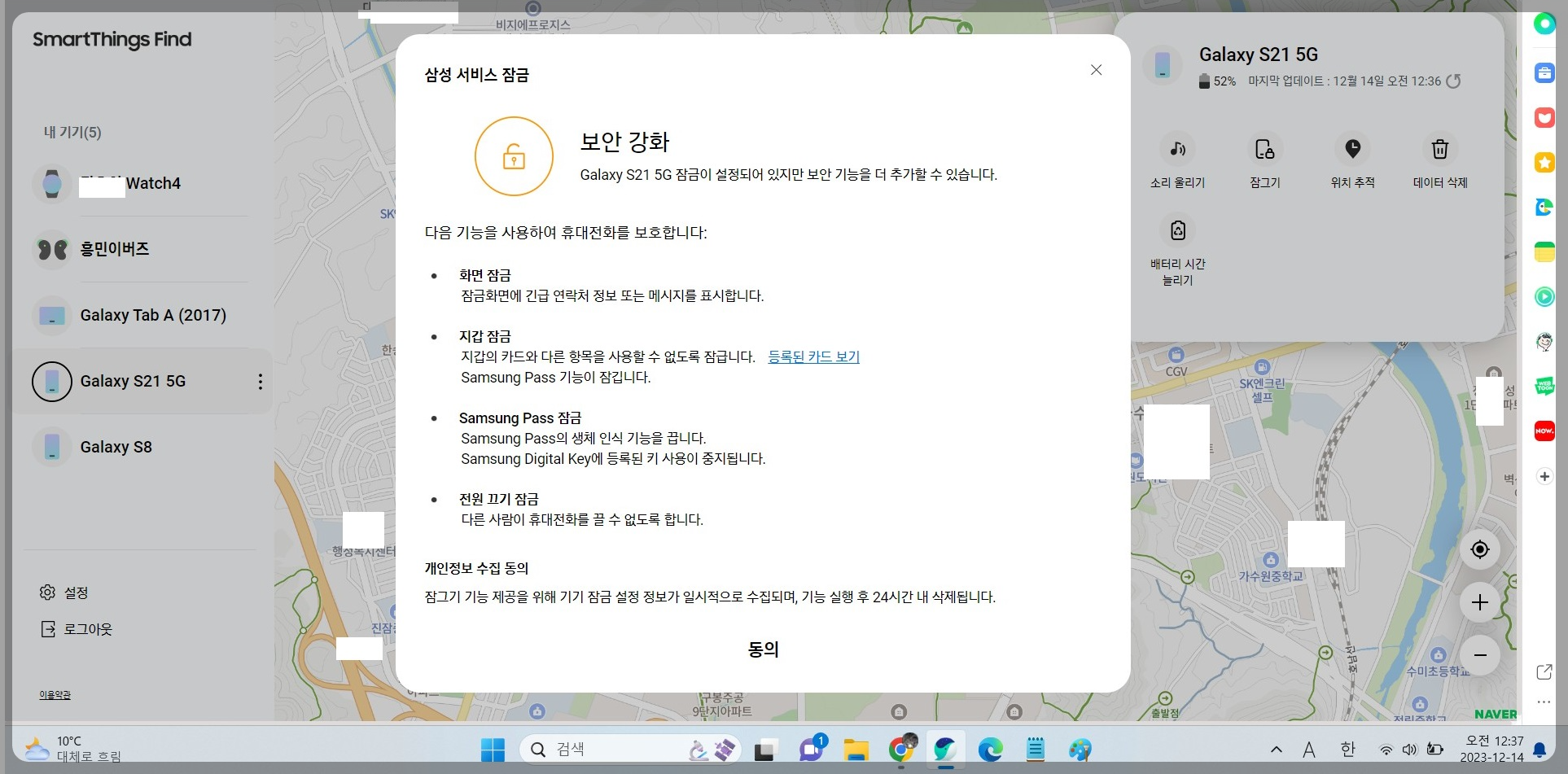
Task: Open the 등록된 카드 보기 link
Action: 814,356
